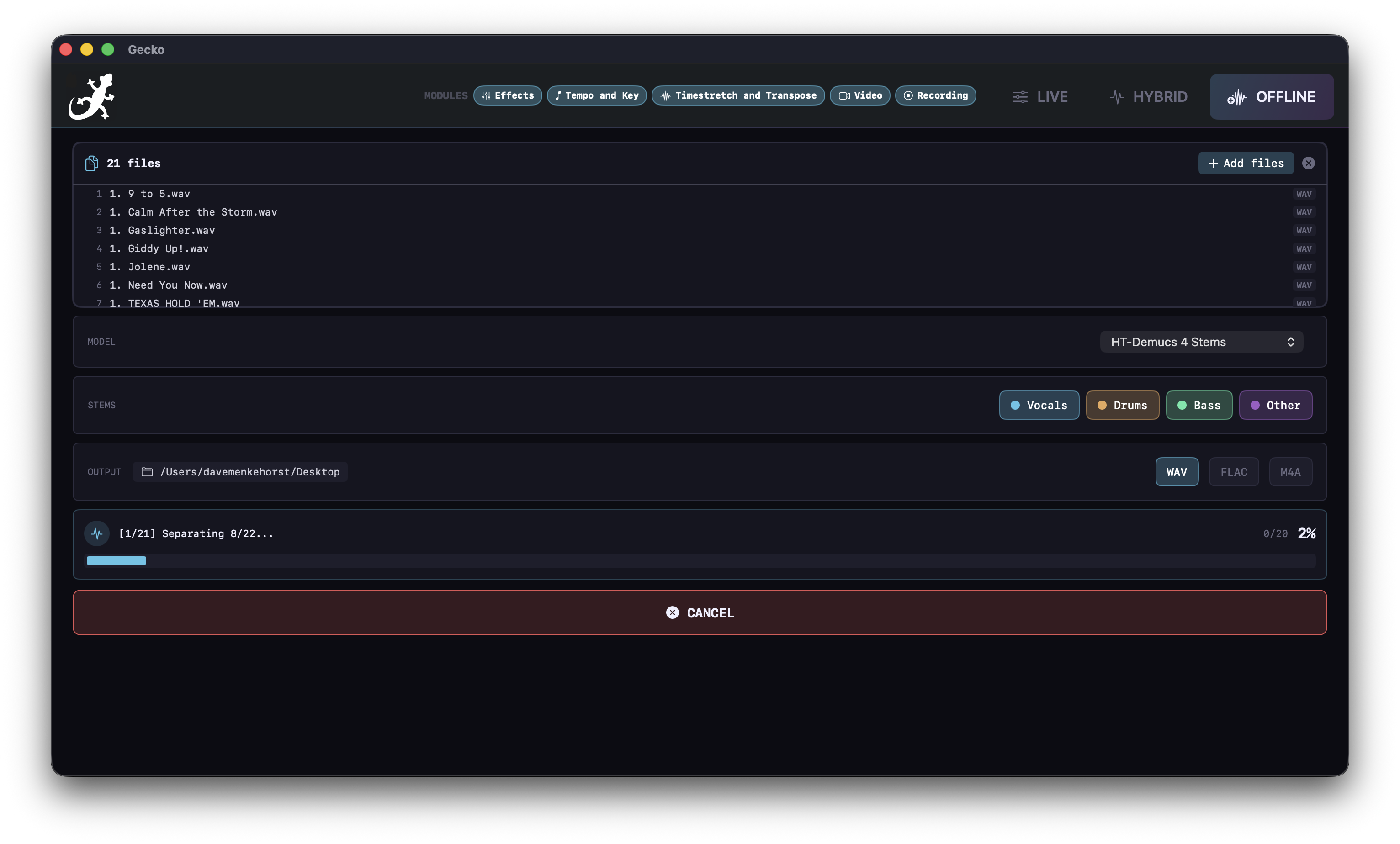
Task: Open the Timestretch and Transpose module
Action: click(x=737, y=95)
